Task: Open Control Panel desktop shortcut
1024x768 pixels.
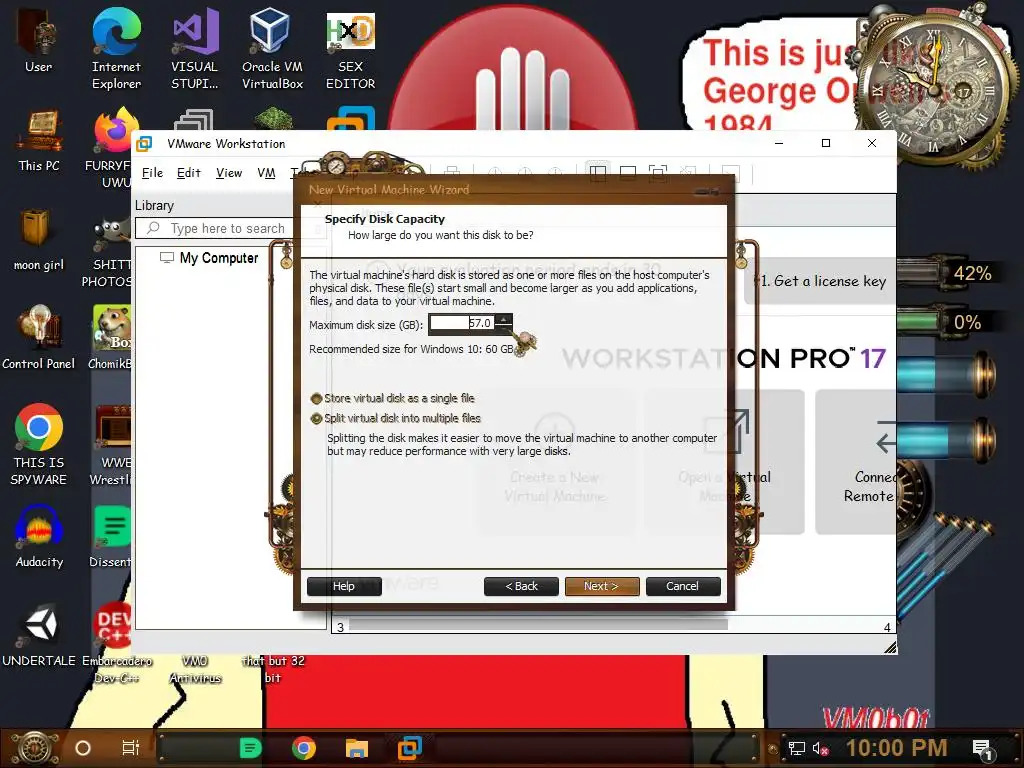Action: [x=39, y=337]
